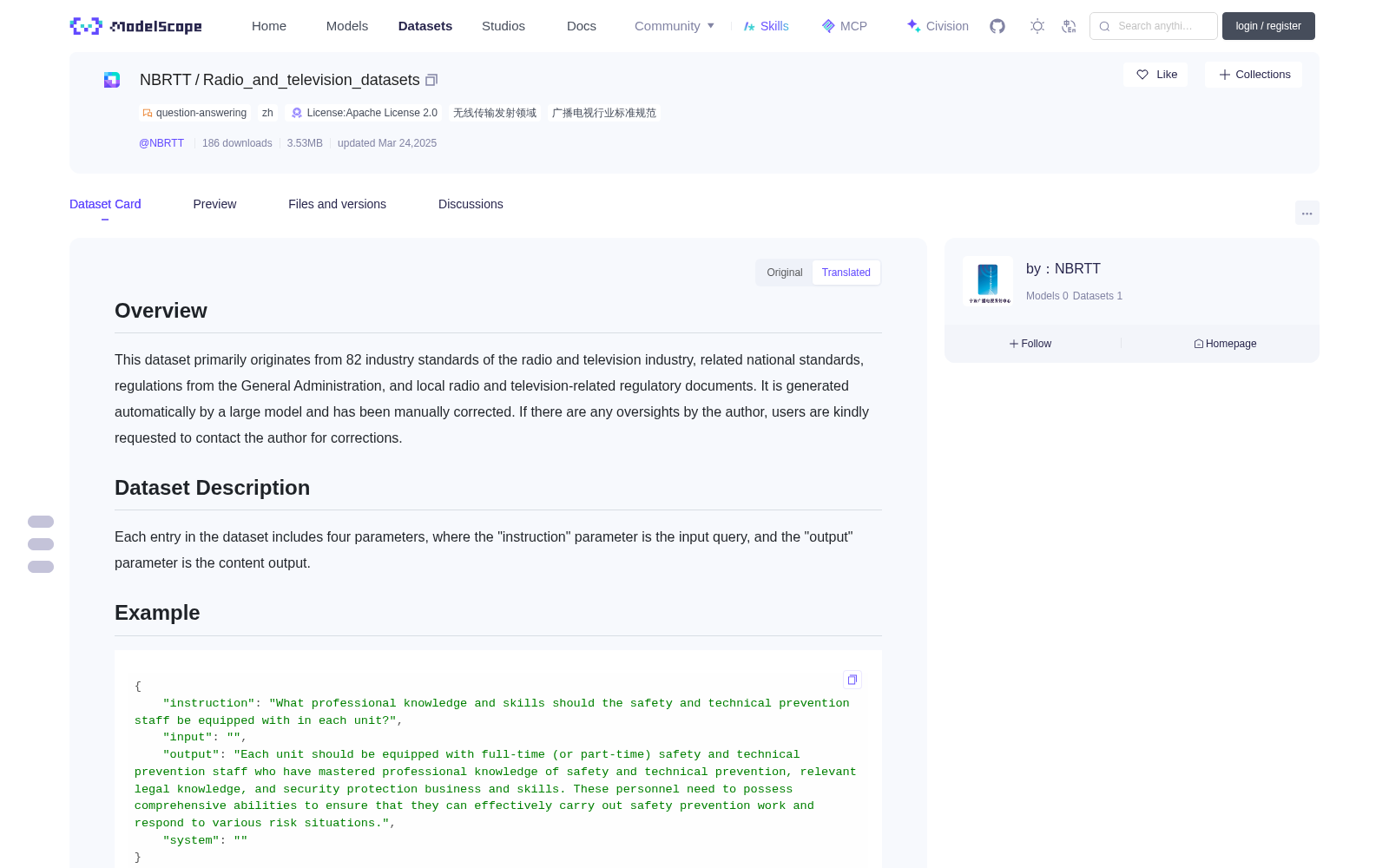Click the 广播电视行业标准规范 tag

[x=604, y=113]
